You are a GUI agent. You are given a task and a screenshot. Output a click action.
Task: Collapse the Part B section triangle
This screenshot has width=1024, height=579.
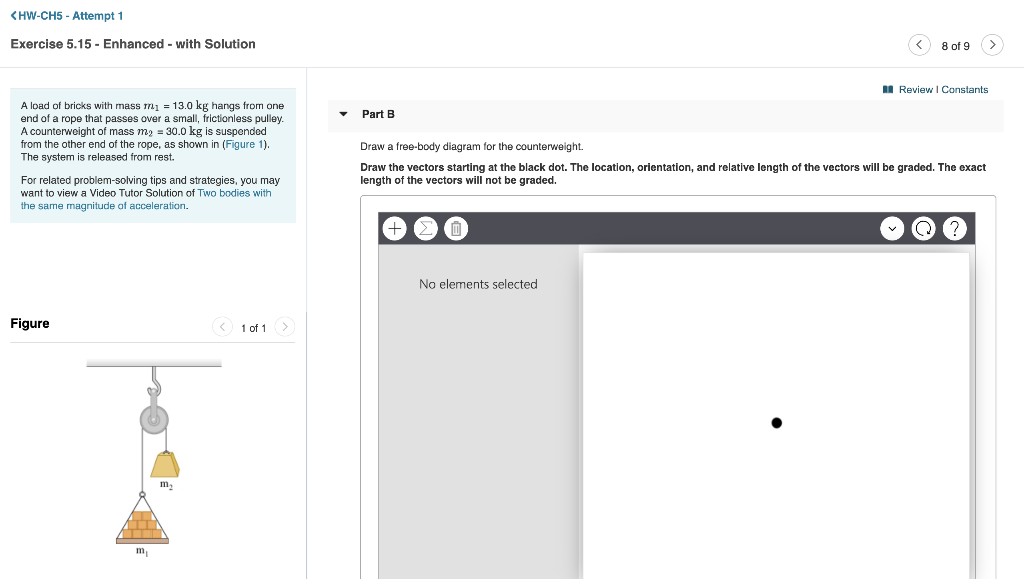click(344, 114)
